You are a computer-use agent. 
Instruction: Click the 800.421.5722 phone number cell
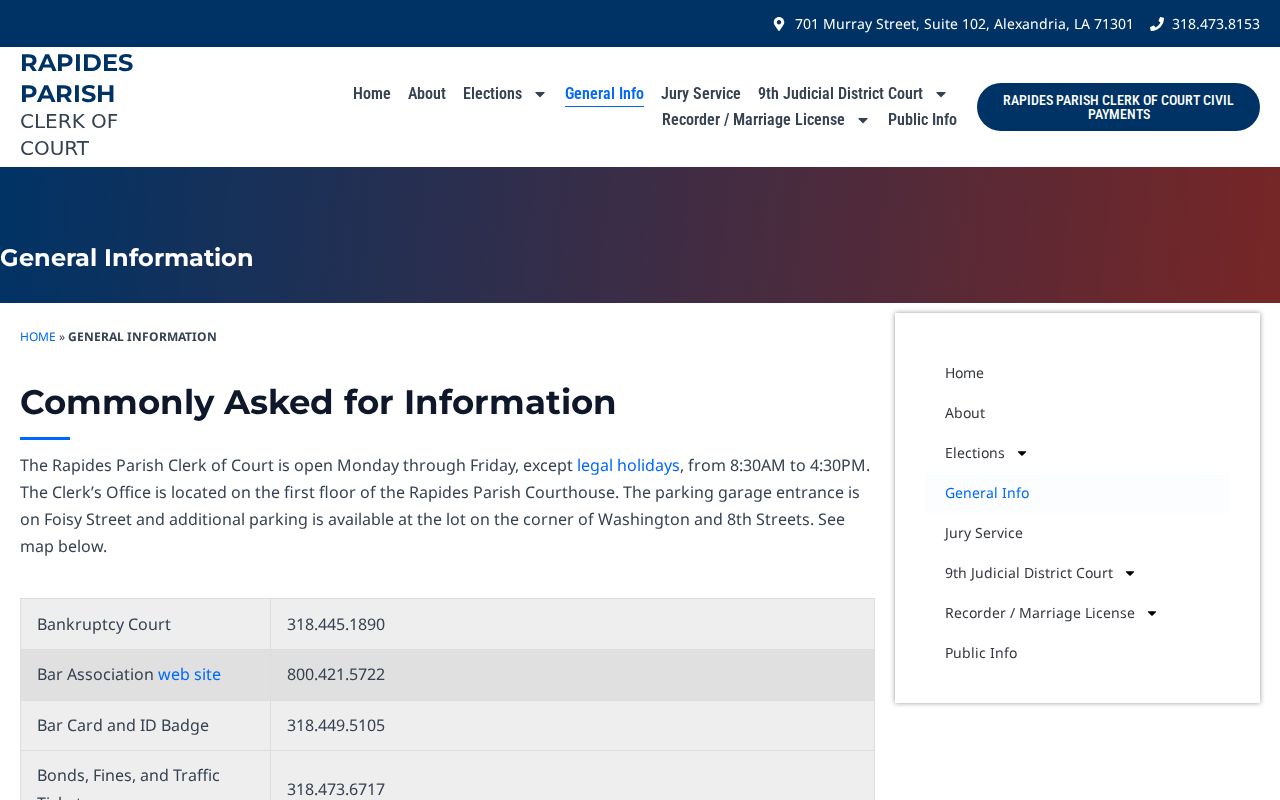click(x=572, y=675)
